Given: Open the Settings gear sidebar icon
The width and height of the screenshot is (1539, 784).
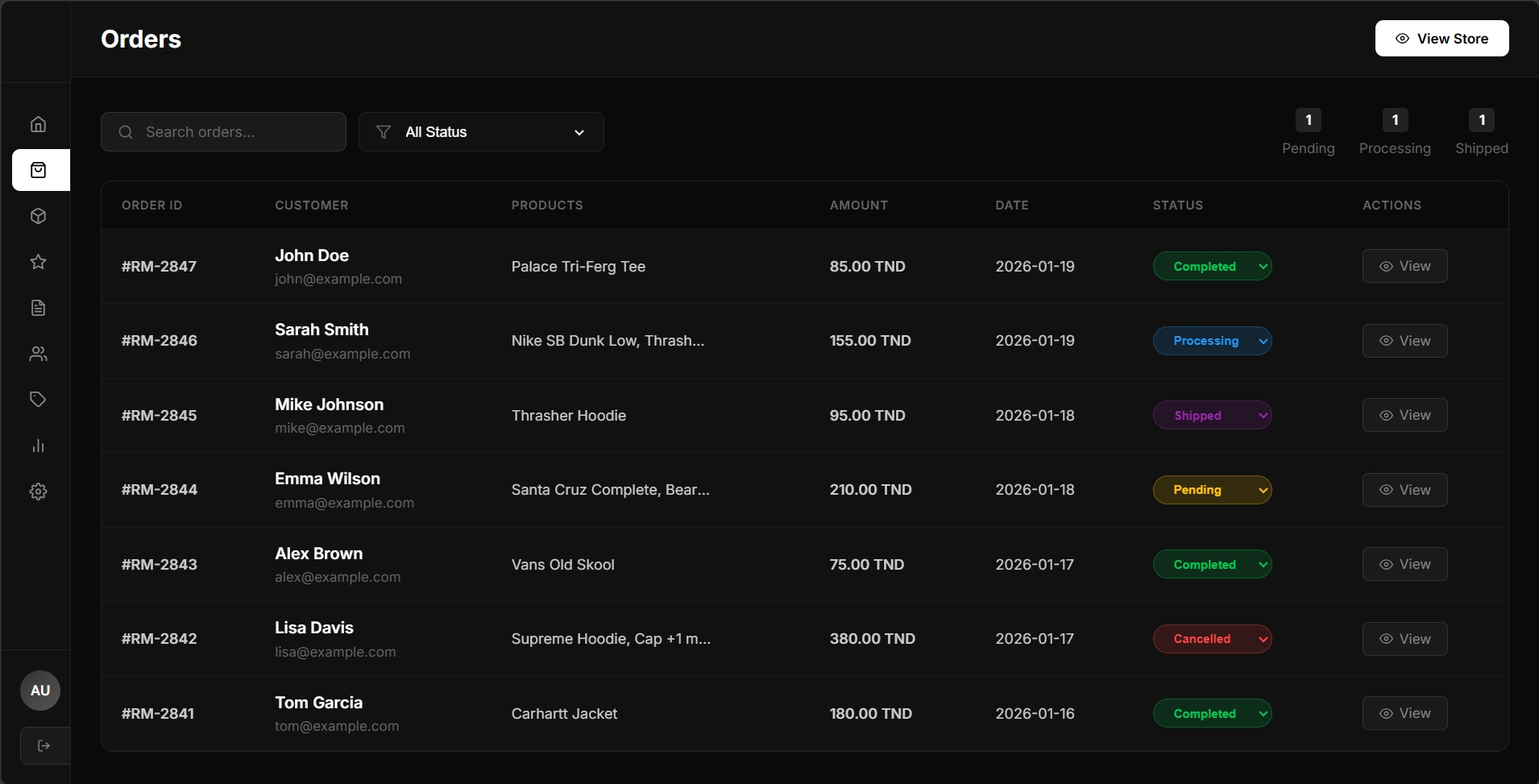Looking at the screenshot, I should click(38, 492).
